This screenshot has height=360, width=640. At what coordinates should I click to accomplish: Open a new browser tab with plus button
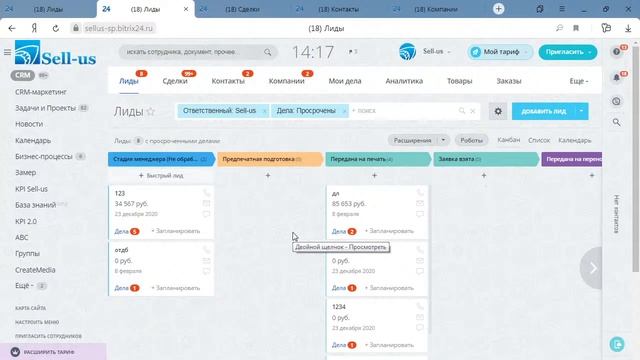click(x=498, y=9)
